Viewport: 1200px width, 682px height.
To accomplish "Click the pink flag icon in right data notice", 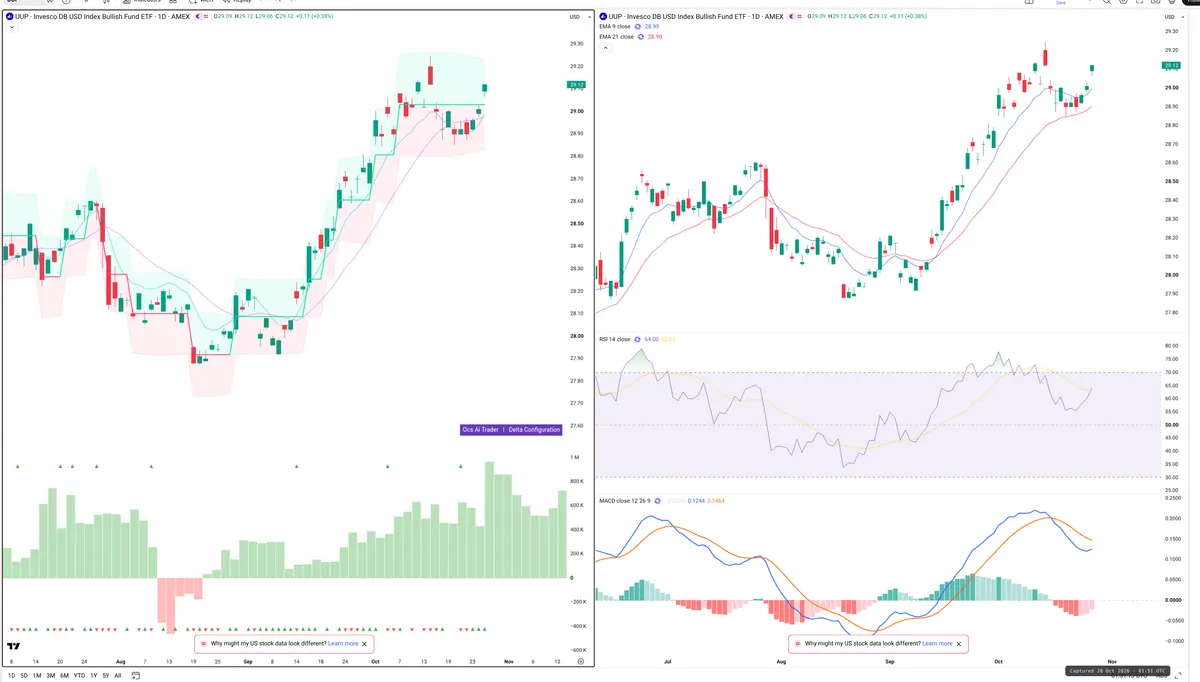I will [798, 644].
